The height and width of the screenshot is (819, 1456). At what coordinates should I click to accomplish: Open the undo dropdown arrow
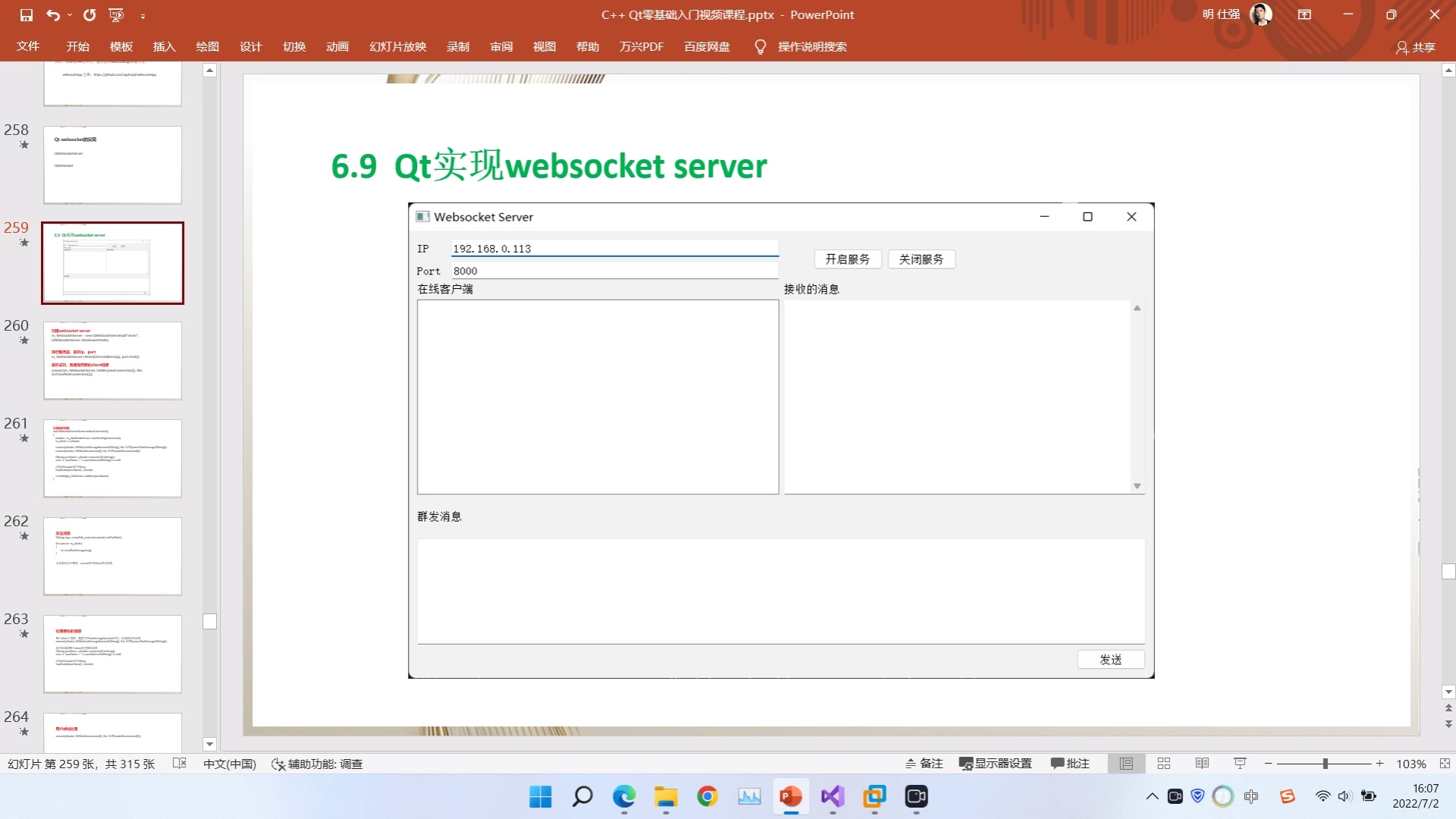pyautogui.click(x=68, y=14)
